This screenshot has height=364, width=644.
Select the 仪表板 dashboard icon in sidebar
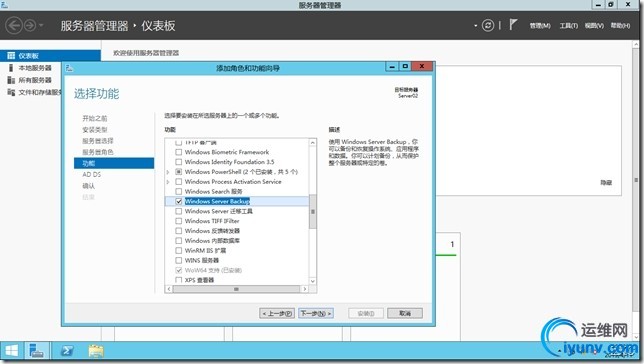(11, 55)
